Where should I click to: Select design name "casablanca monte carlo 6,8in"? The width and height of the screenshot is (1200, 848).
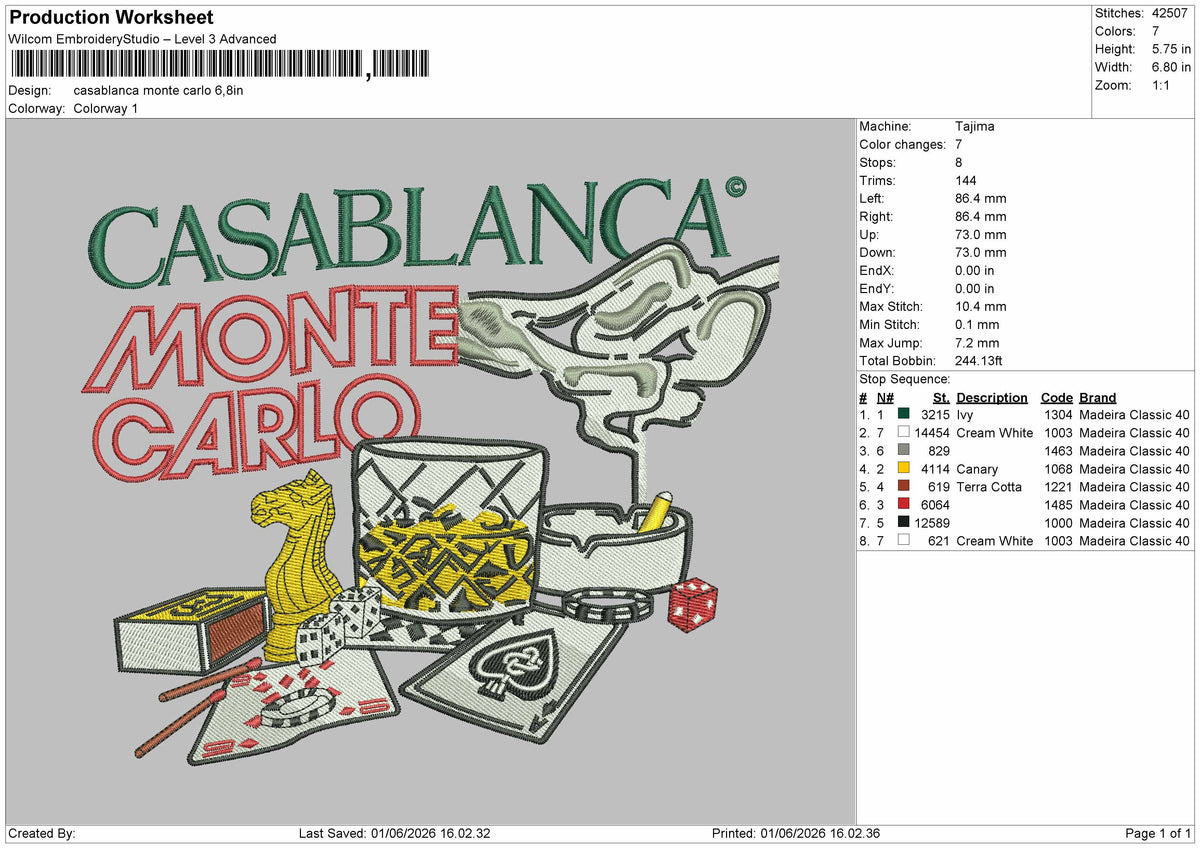coord(158,90)
